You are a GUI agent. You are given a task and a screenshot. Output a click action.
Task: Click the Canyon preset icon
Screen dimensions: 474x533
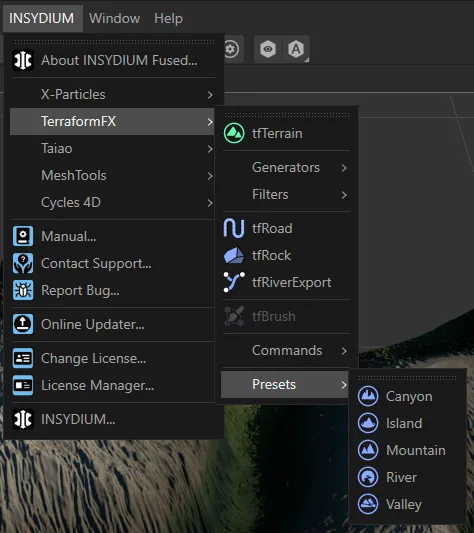(x=368, y=396)
